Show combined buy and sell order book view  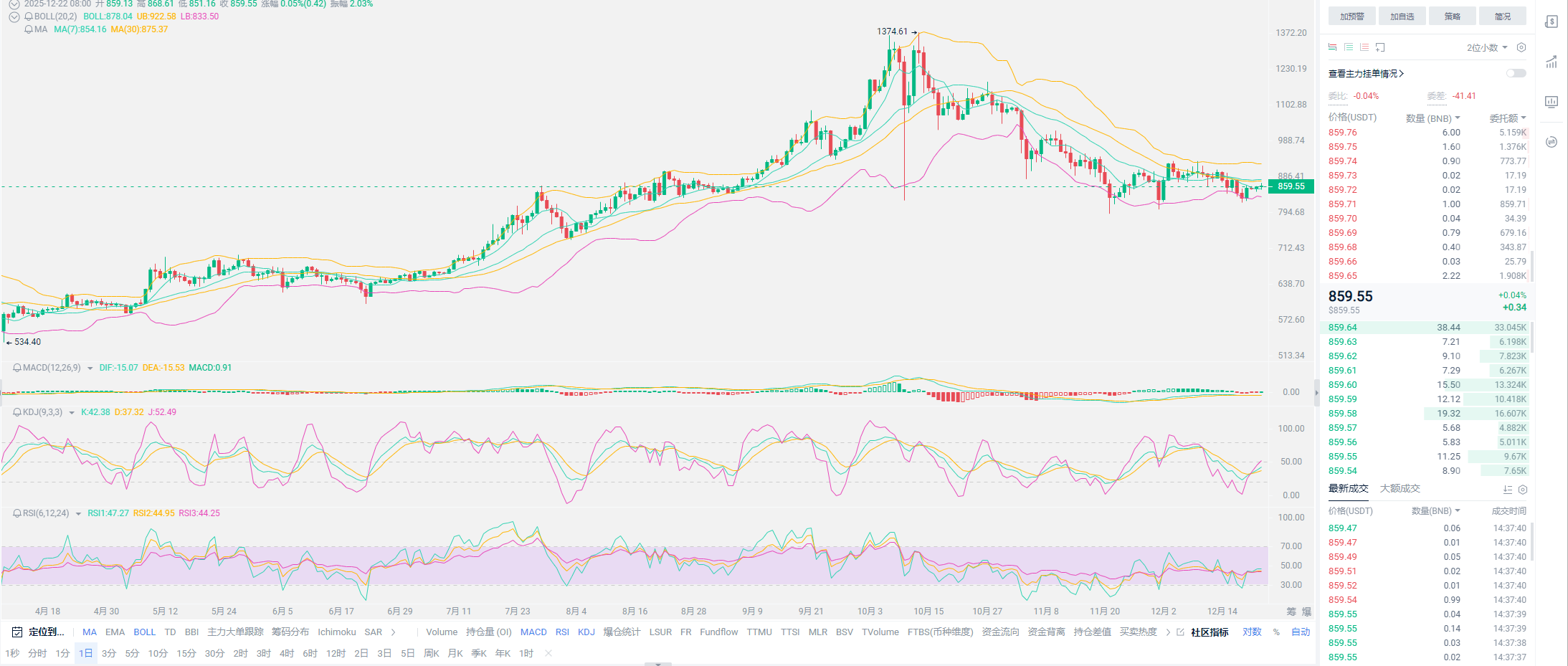[1333, 47]
